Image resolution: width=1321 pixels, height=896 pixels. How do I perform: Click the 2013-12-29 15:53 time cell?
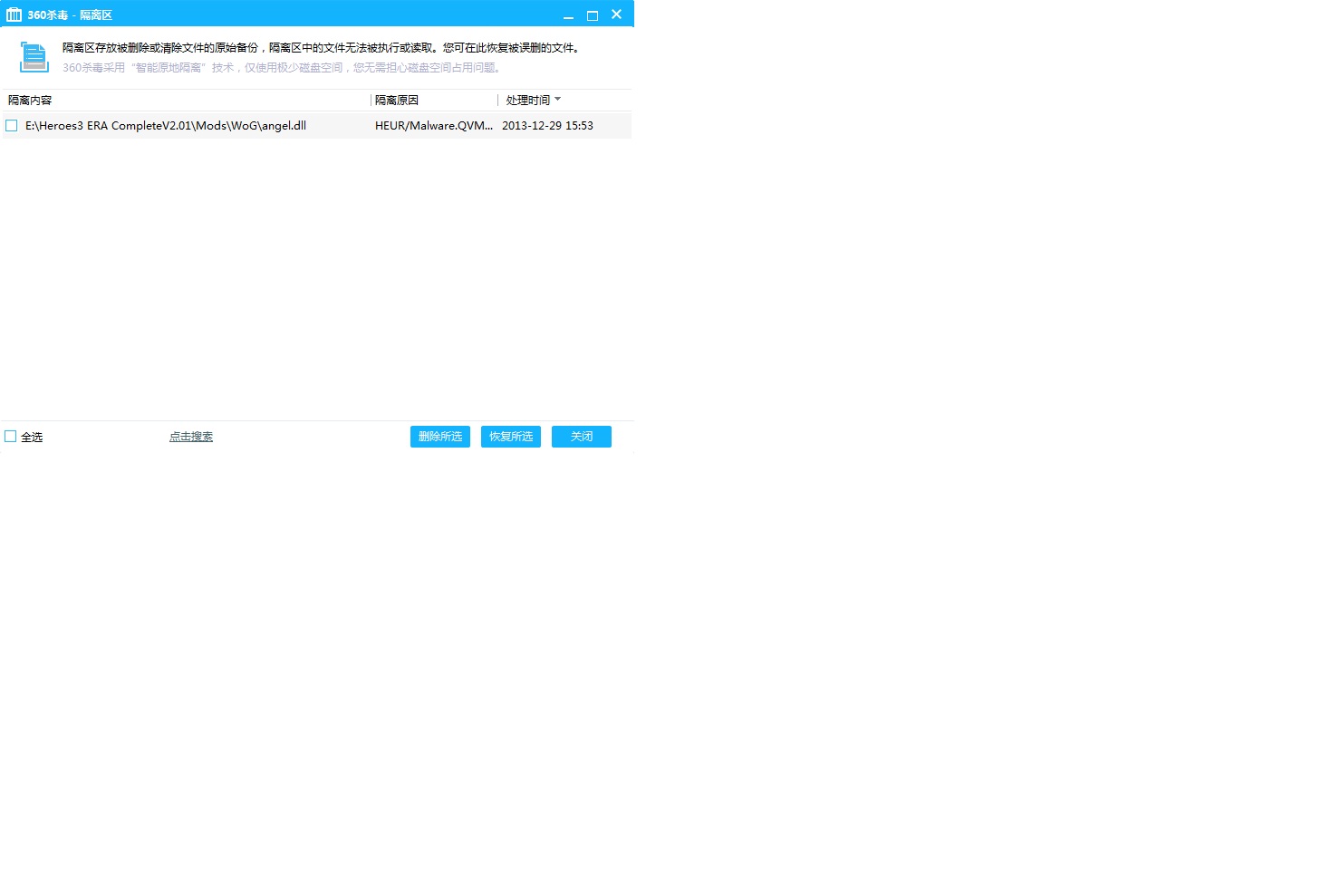(x=547, y=126)
